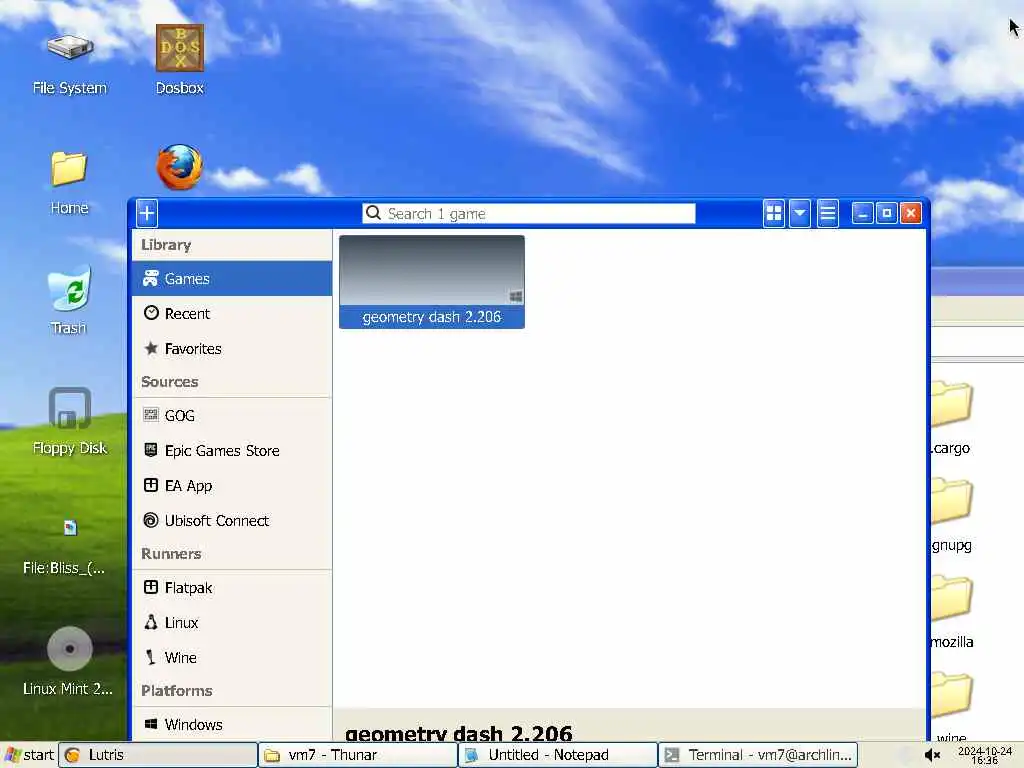Click the start button on the taskbar
Screen dimensions: 1024x768
pyautogui.click(x=29, y=755)
